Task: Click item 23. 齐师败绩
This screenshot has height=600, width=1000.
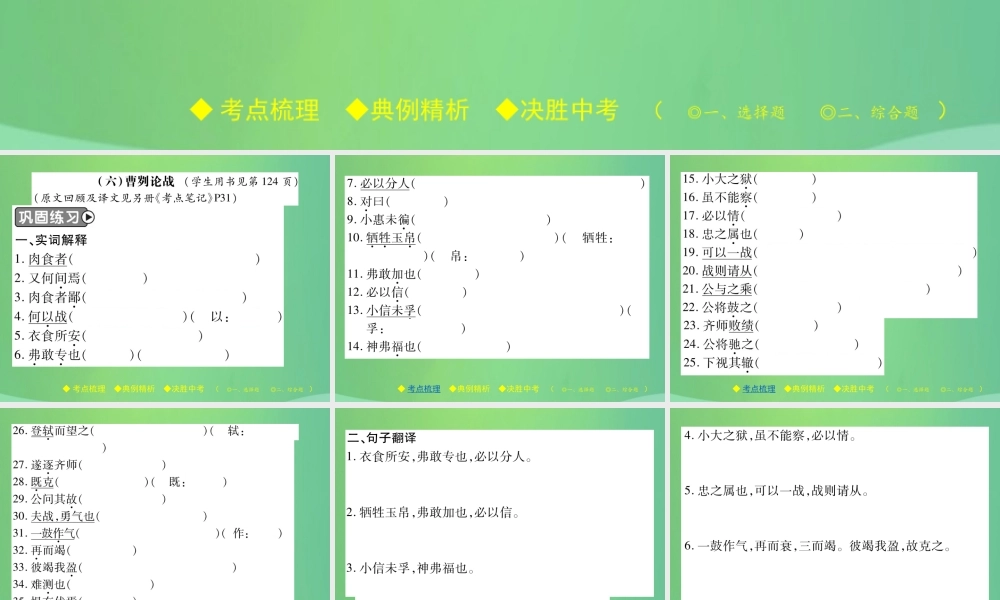Action: pos(718,326)
